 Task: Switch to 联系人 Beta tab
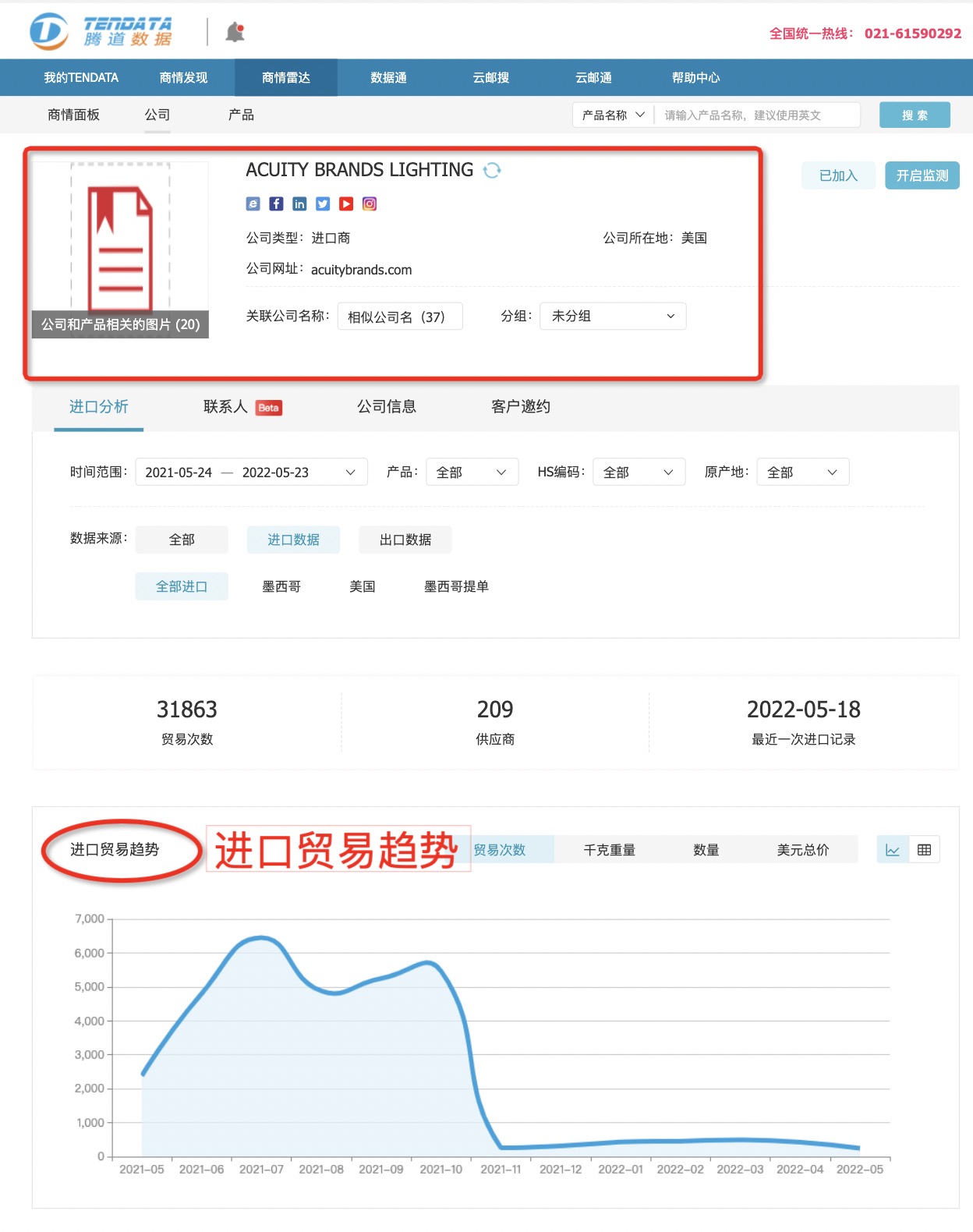point(242,406)
